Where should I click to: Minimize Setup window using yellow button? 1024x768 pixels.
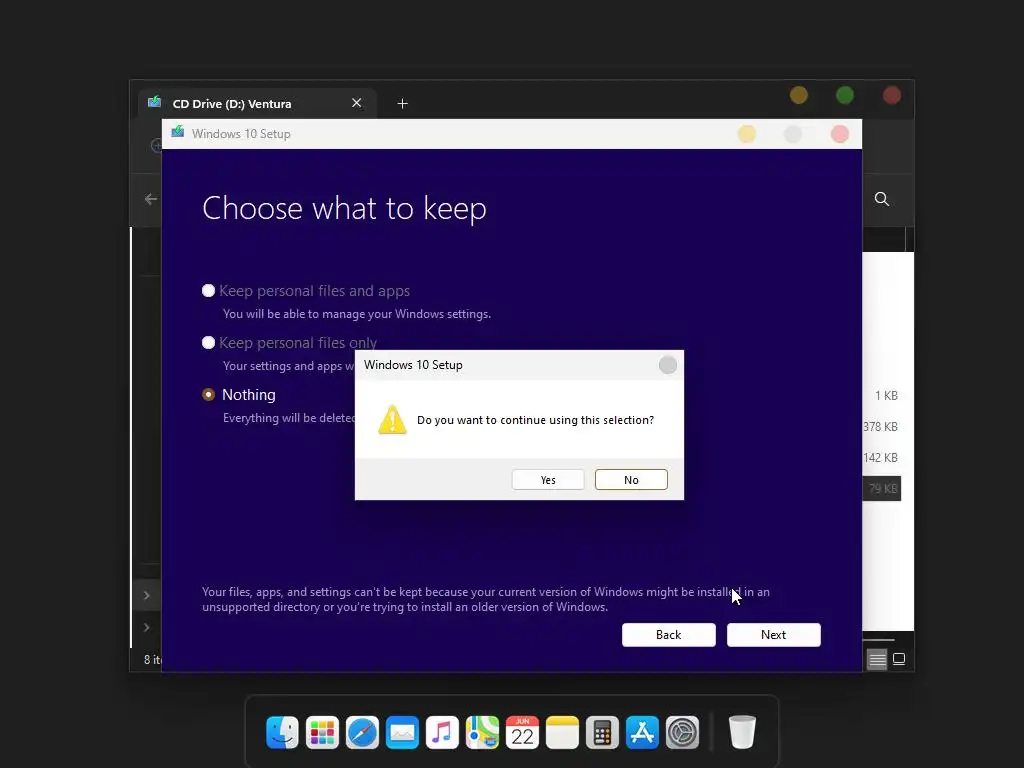point(746,134)
